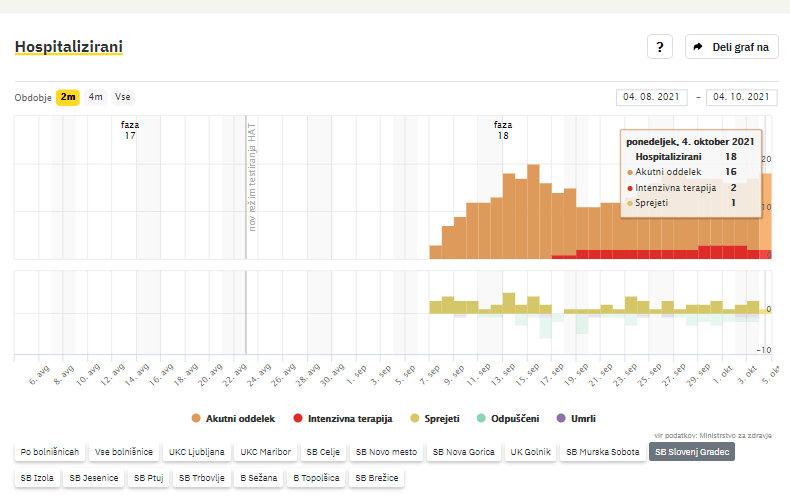The height and width of the screenshot is (503, 790).
Task: Switch period to 4m
Action: (95, 97)
